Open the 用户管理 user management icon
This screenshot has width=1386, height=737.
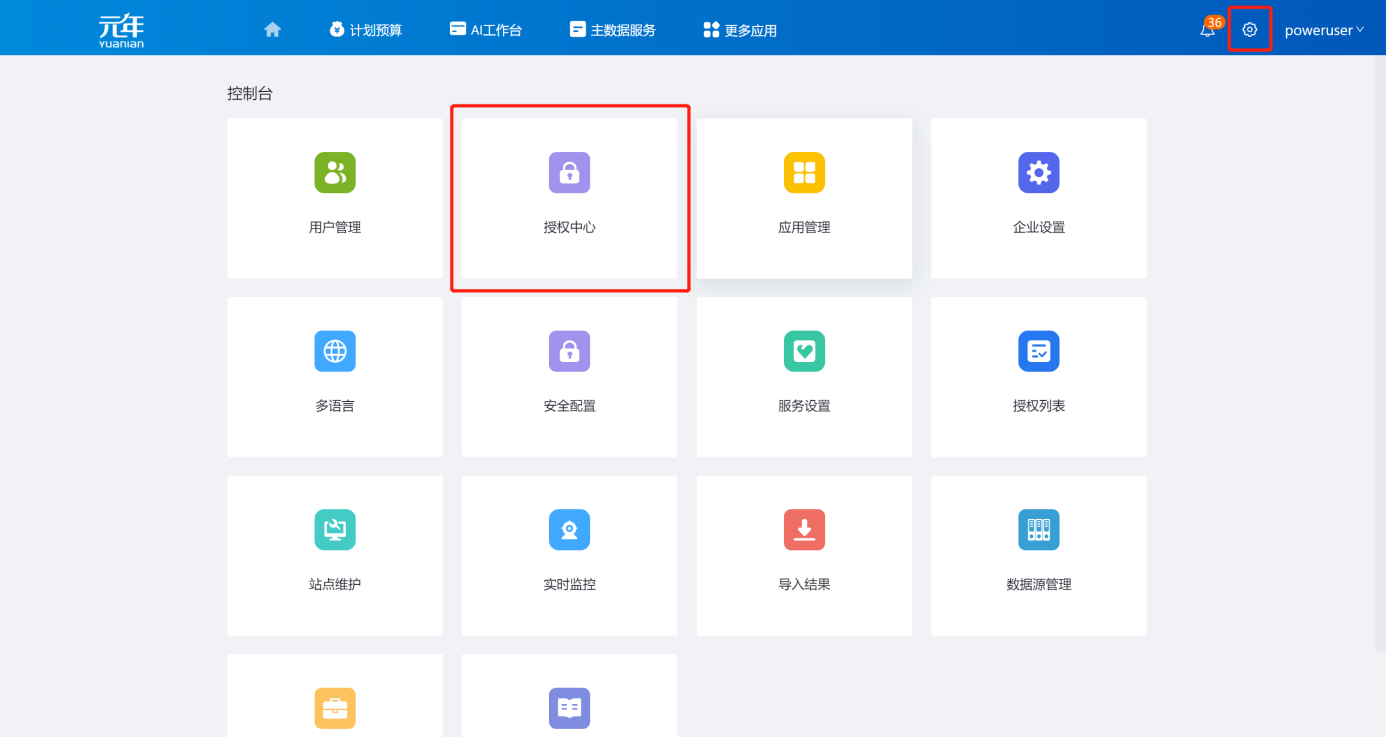coord(335,173)
